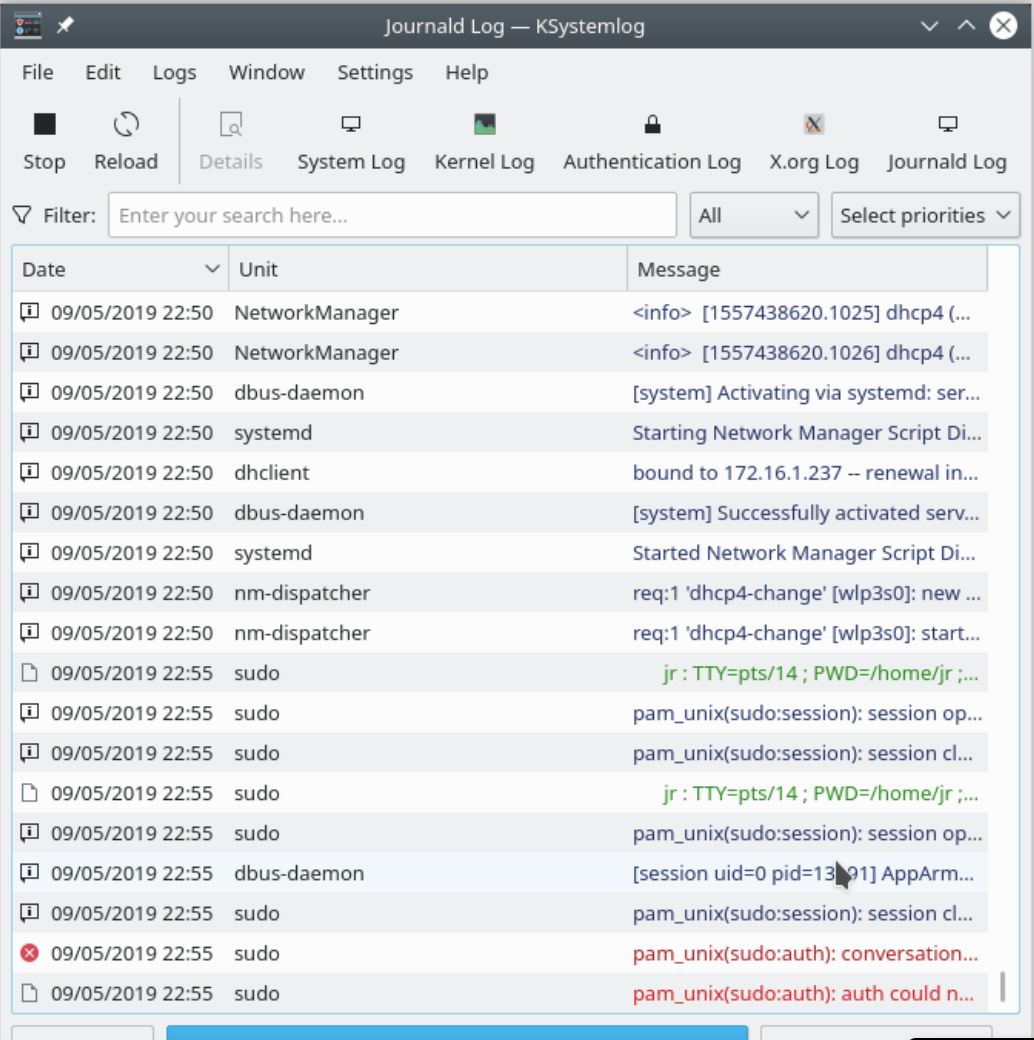
Task: Select the 'pam_unix(sudo:auth): conversation...' error row
Action: coord(500,953)
